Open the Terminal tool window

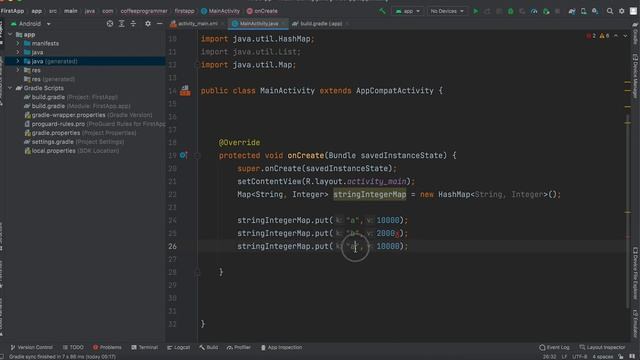point(144,347)
